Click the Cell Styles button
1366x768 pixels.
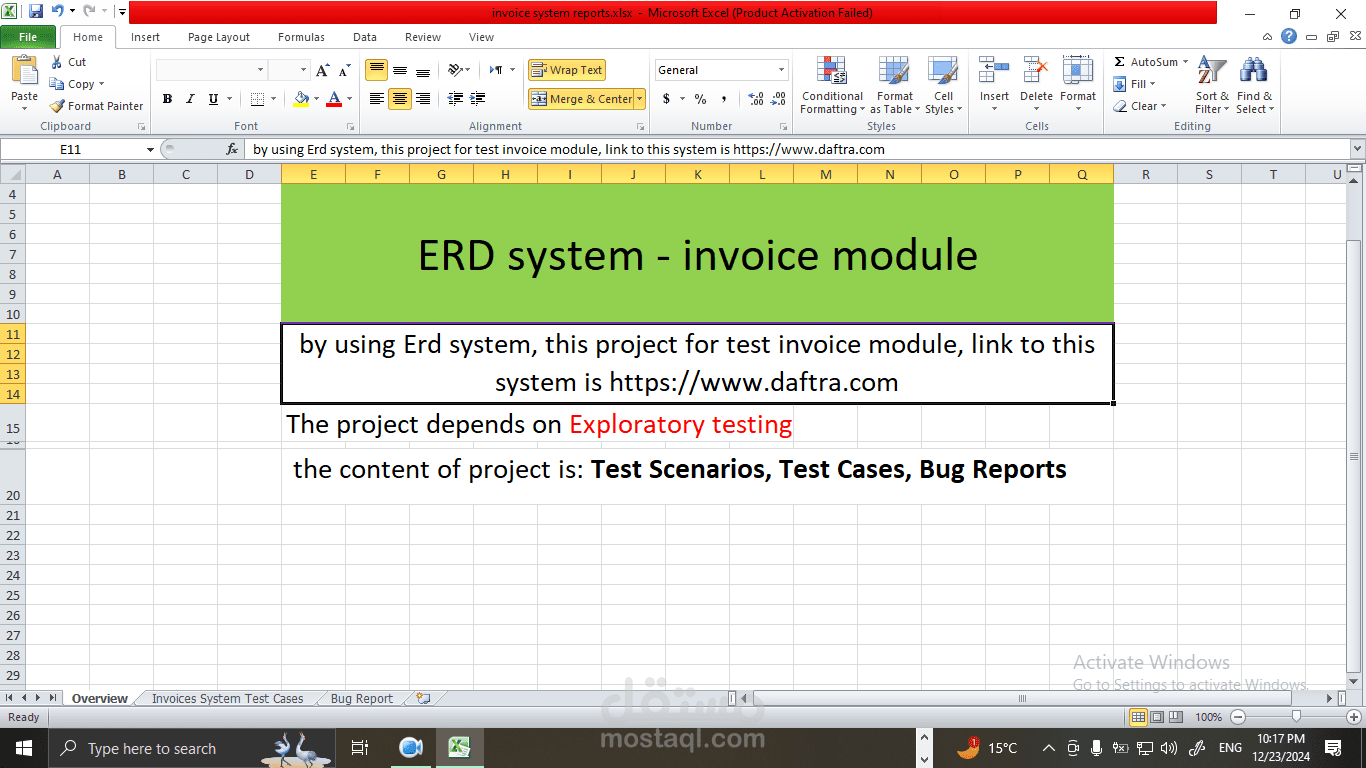pyautogui.click(x=943, y=85)
